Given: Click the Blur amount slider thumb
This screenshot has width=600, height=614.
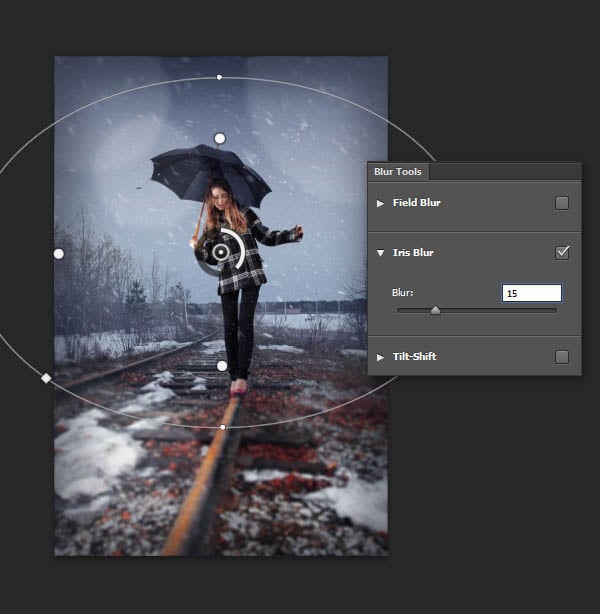Looking at the screenshot, I should click(435, 311).
